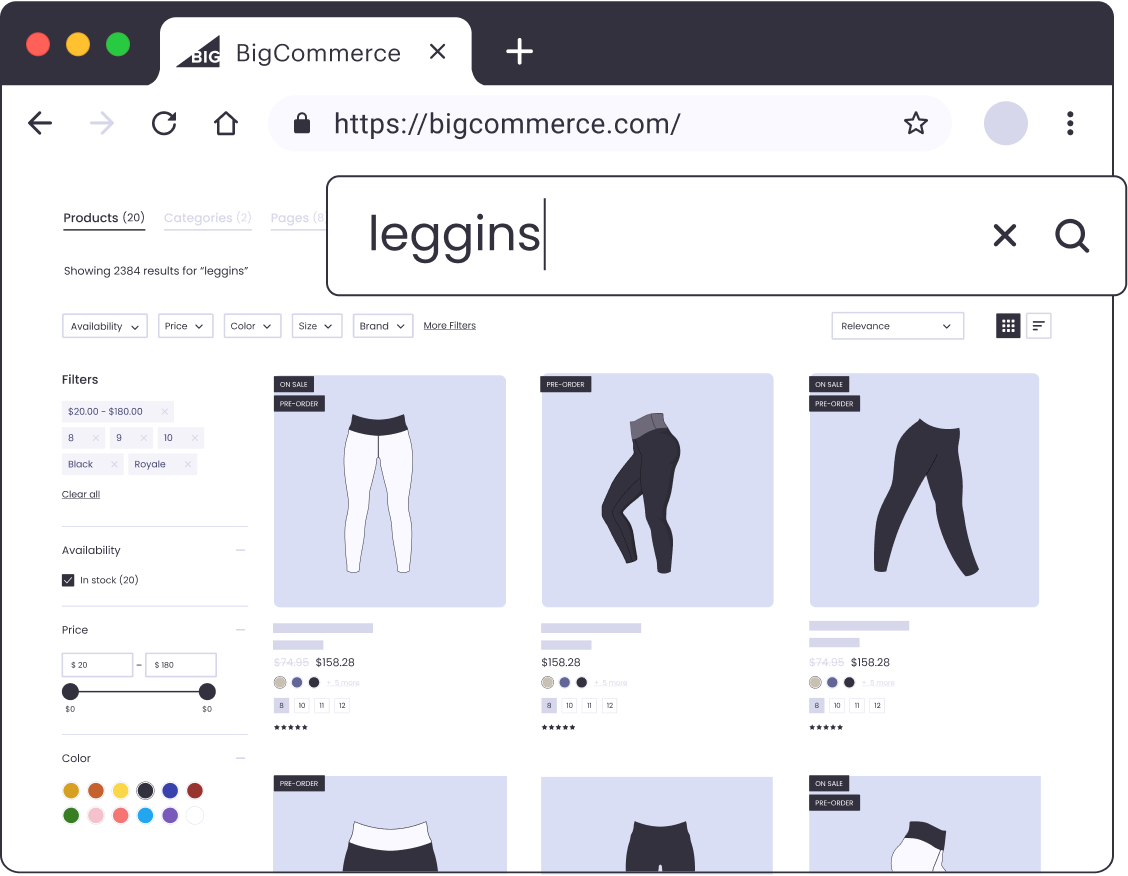Open the browser profile avatar
This screenshot has width=1128, height=876.
[x=1005, y=123]
